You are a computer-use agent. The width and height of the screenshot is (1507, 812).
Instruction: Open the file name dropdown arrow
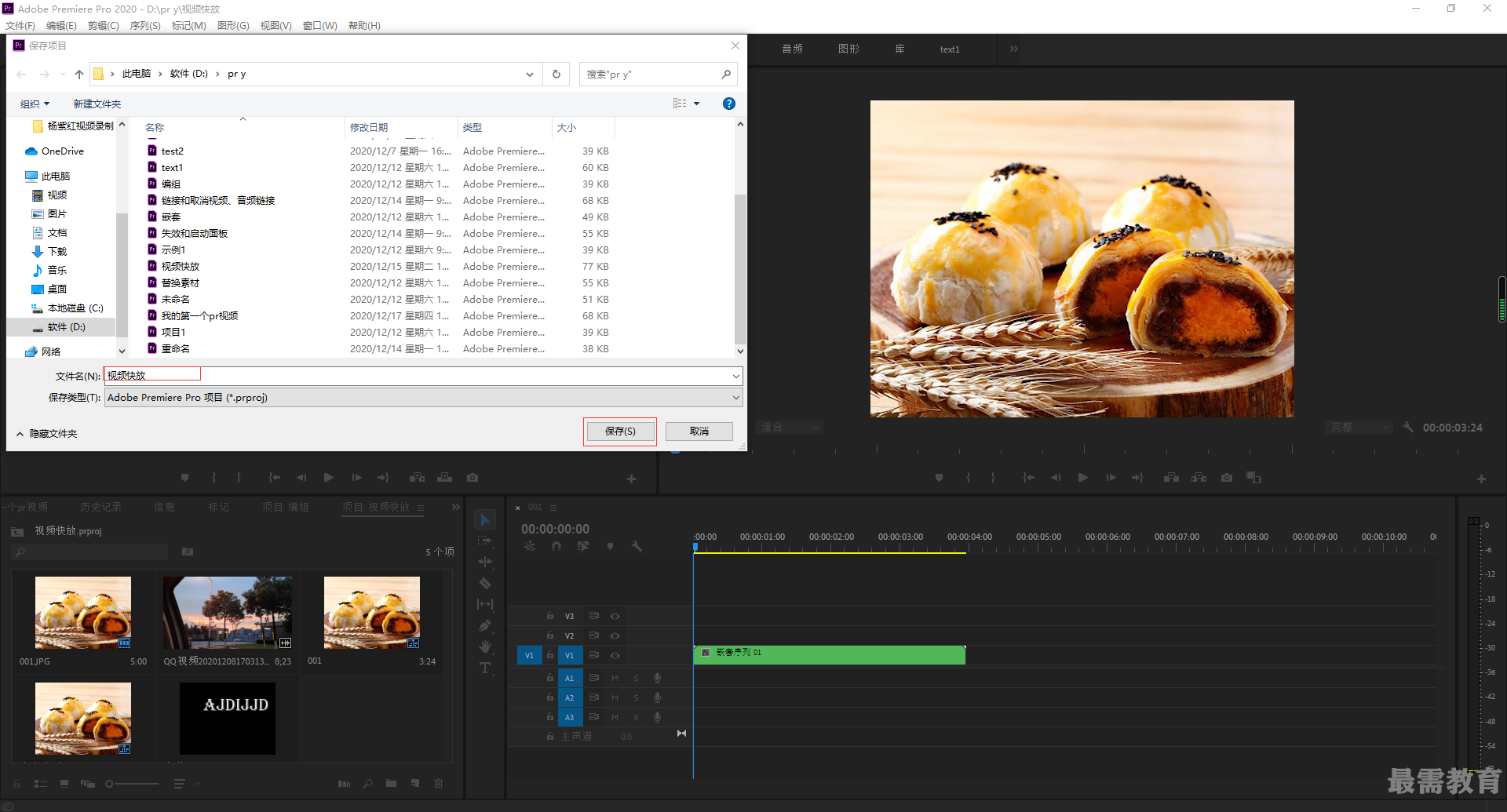click(735, 377)
